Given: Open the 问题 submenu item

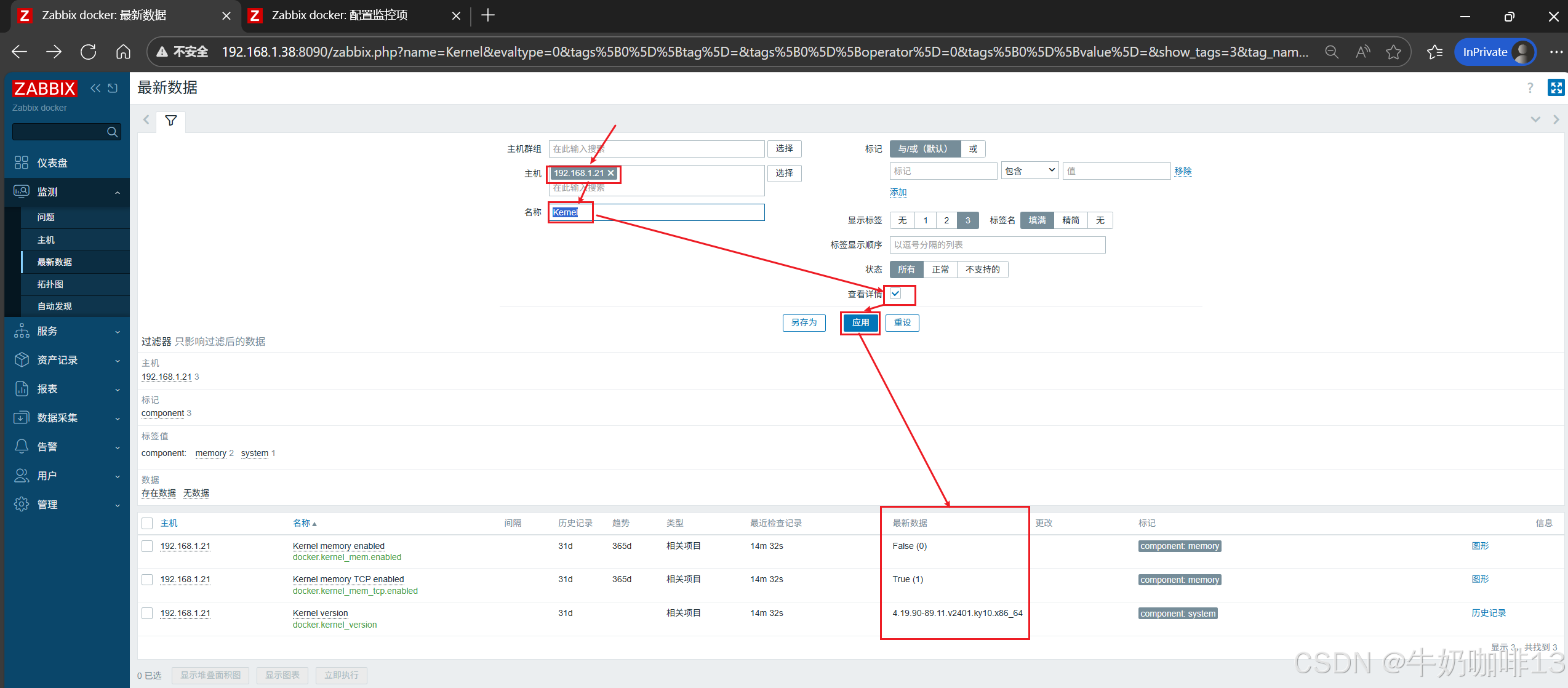Looking at the screenshot, I should coord(46,217).
